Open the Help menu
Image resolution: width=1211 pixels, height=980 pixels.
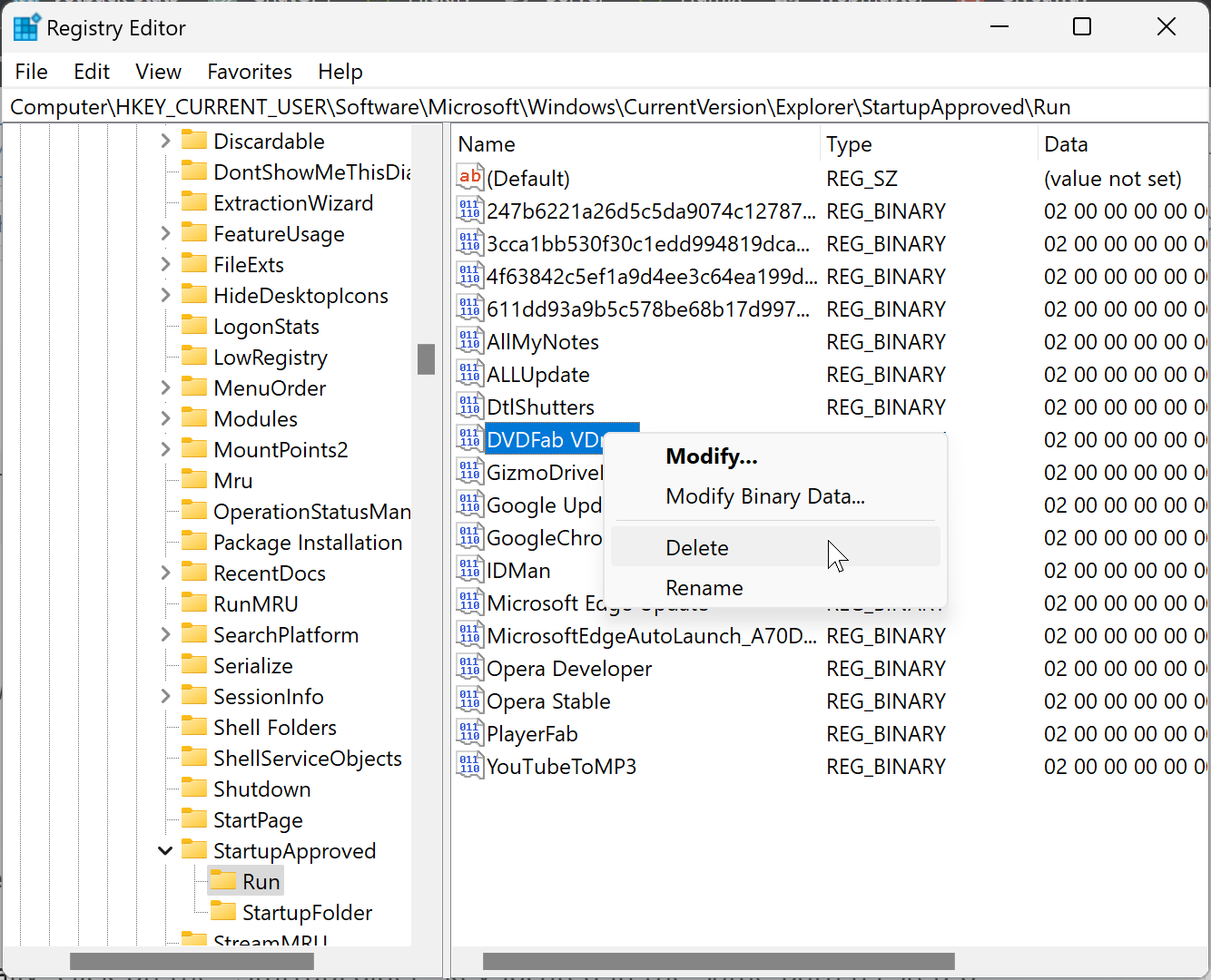pyautogui.click(x=340, y=72)
